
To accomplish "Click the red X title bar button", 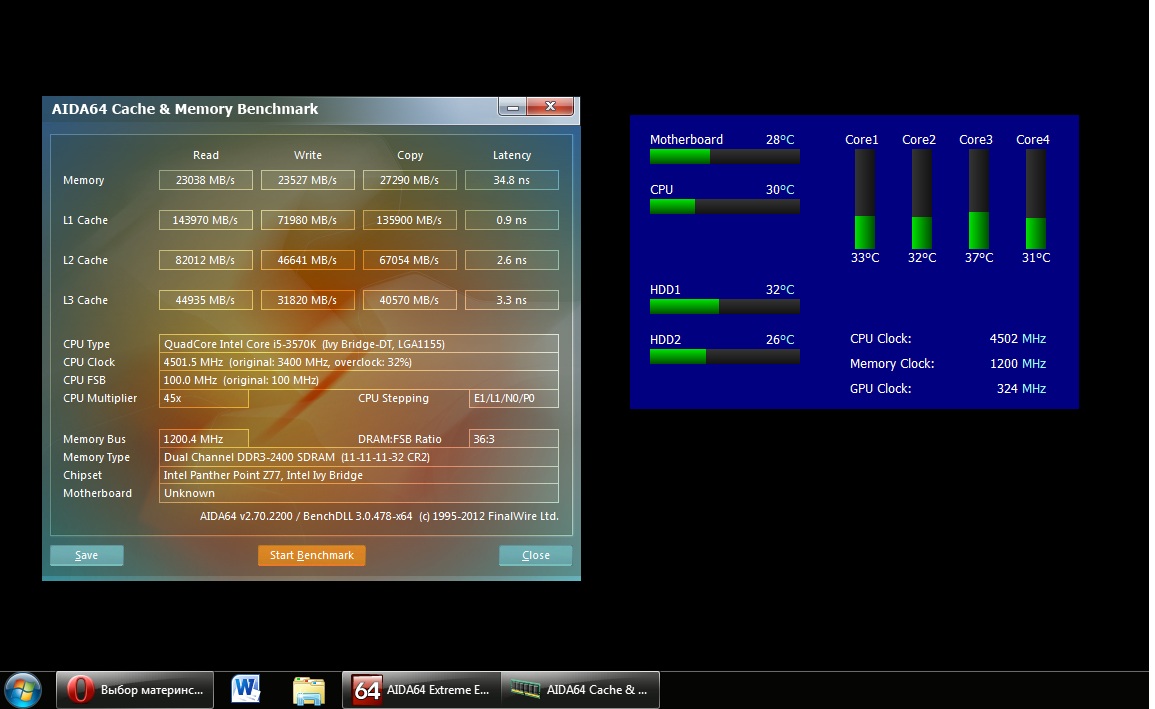I will (x=549, y=107).
